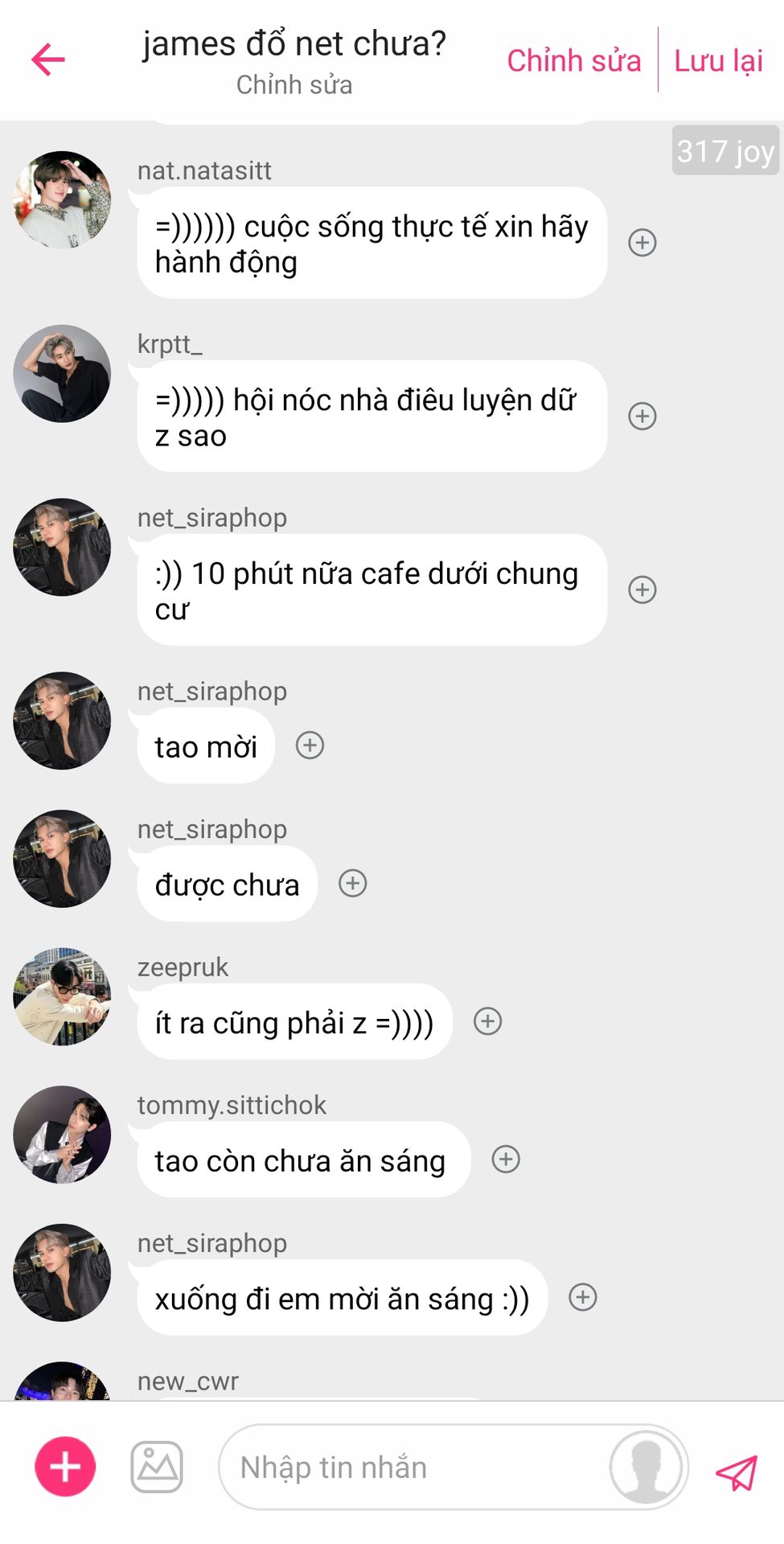Click plus icon next to 'tao còn chưa ăn sáng'
The image size is (784, 1544).
(506, 1160)
